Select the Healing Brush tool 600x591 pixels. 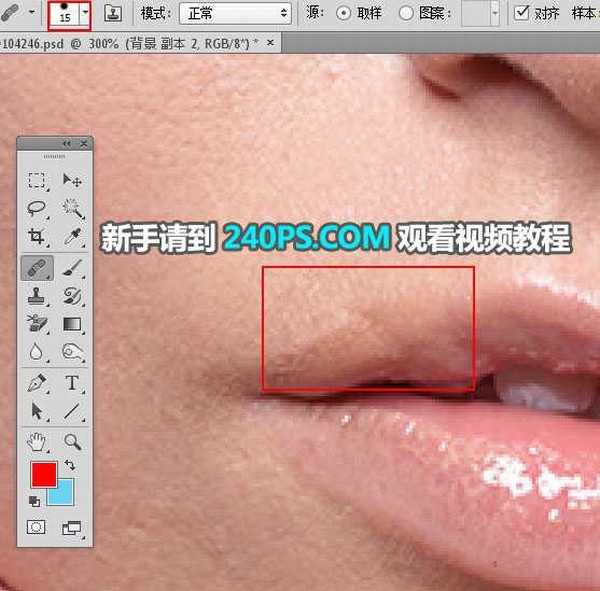point(37,268)
